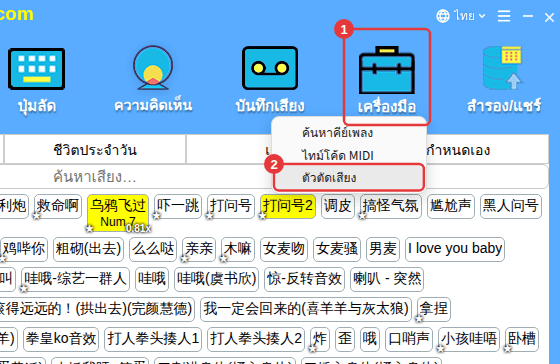Play the 我一定会回来的(喜羊羊与灰太狼) sound

(306, 309)
